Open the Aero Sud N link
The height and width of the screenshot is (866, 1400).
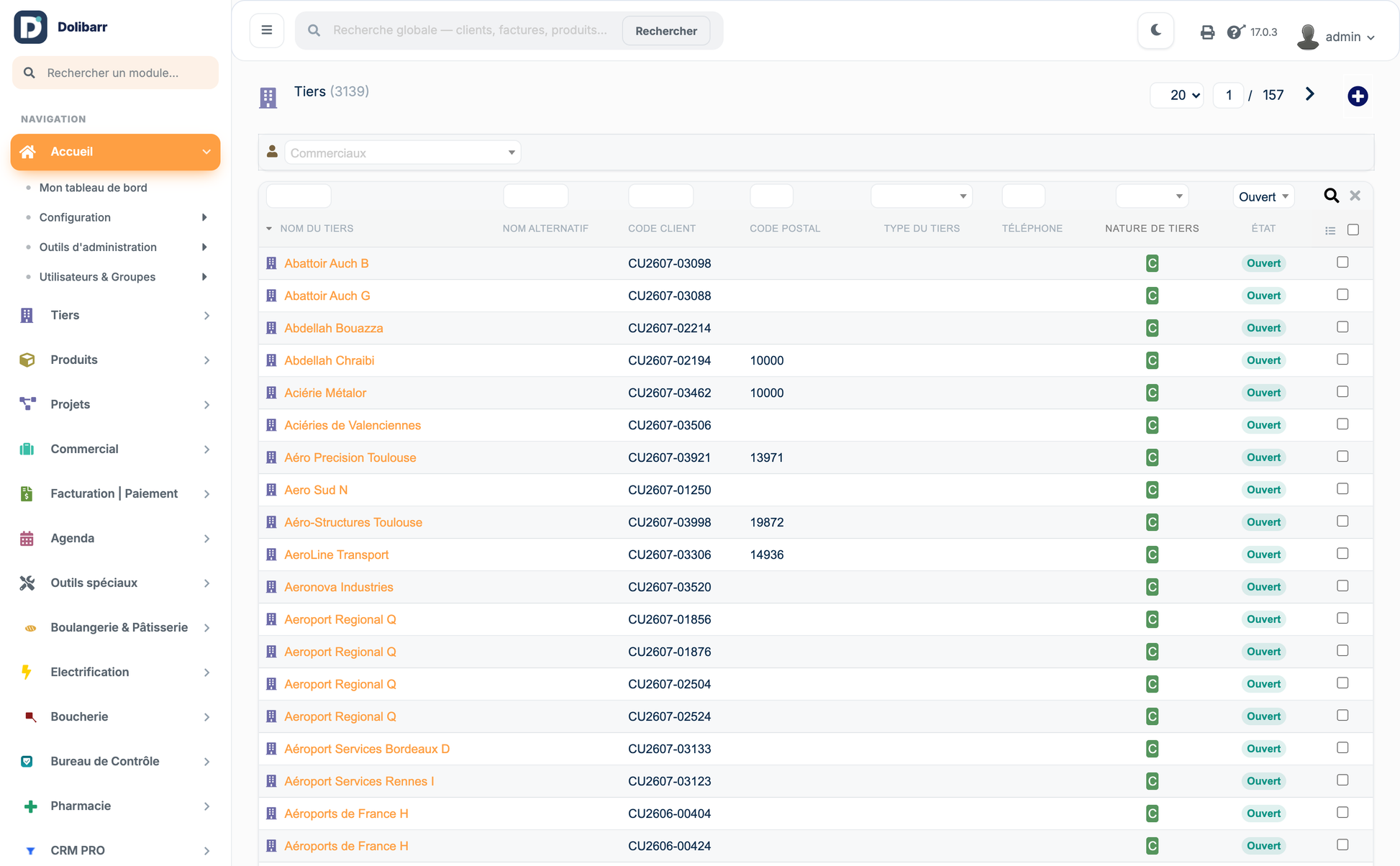[x=316, y=490]
